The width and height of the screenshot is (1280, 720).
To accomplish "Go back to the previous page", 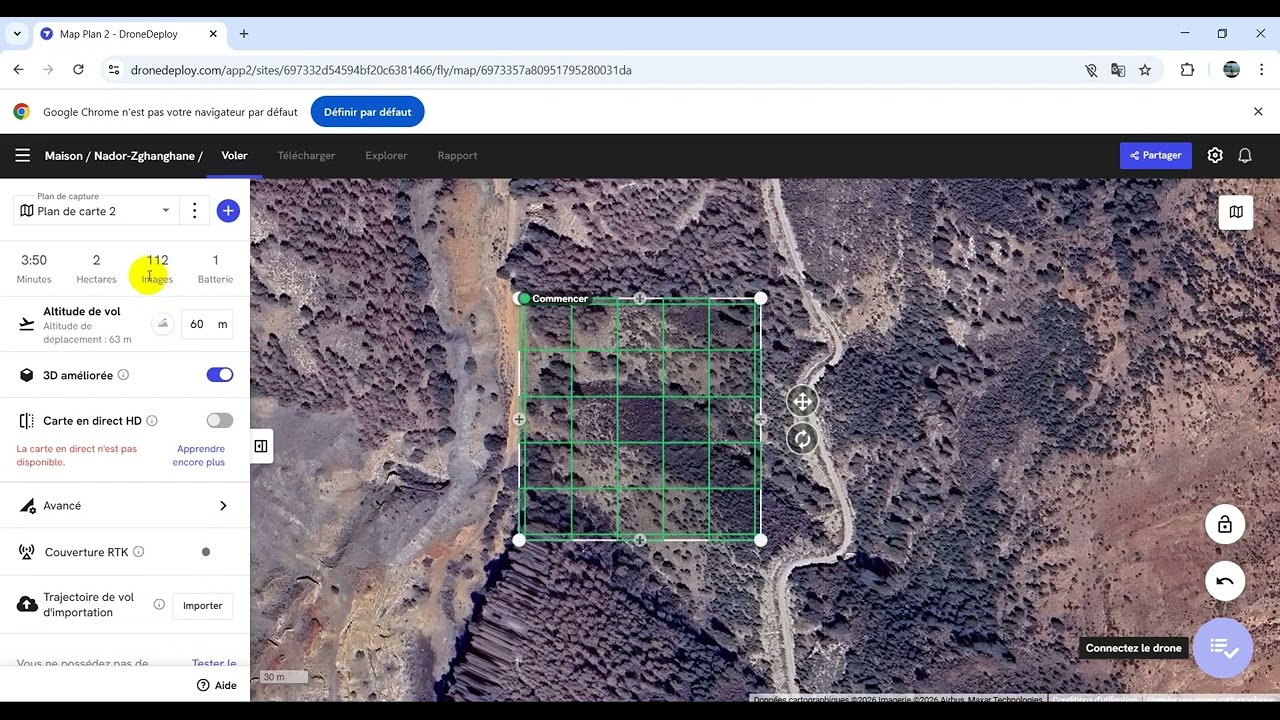I will 18,70.
